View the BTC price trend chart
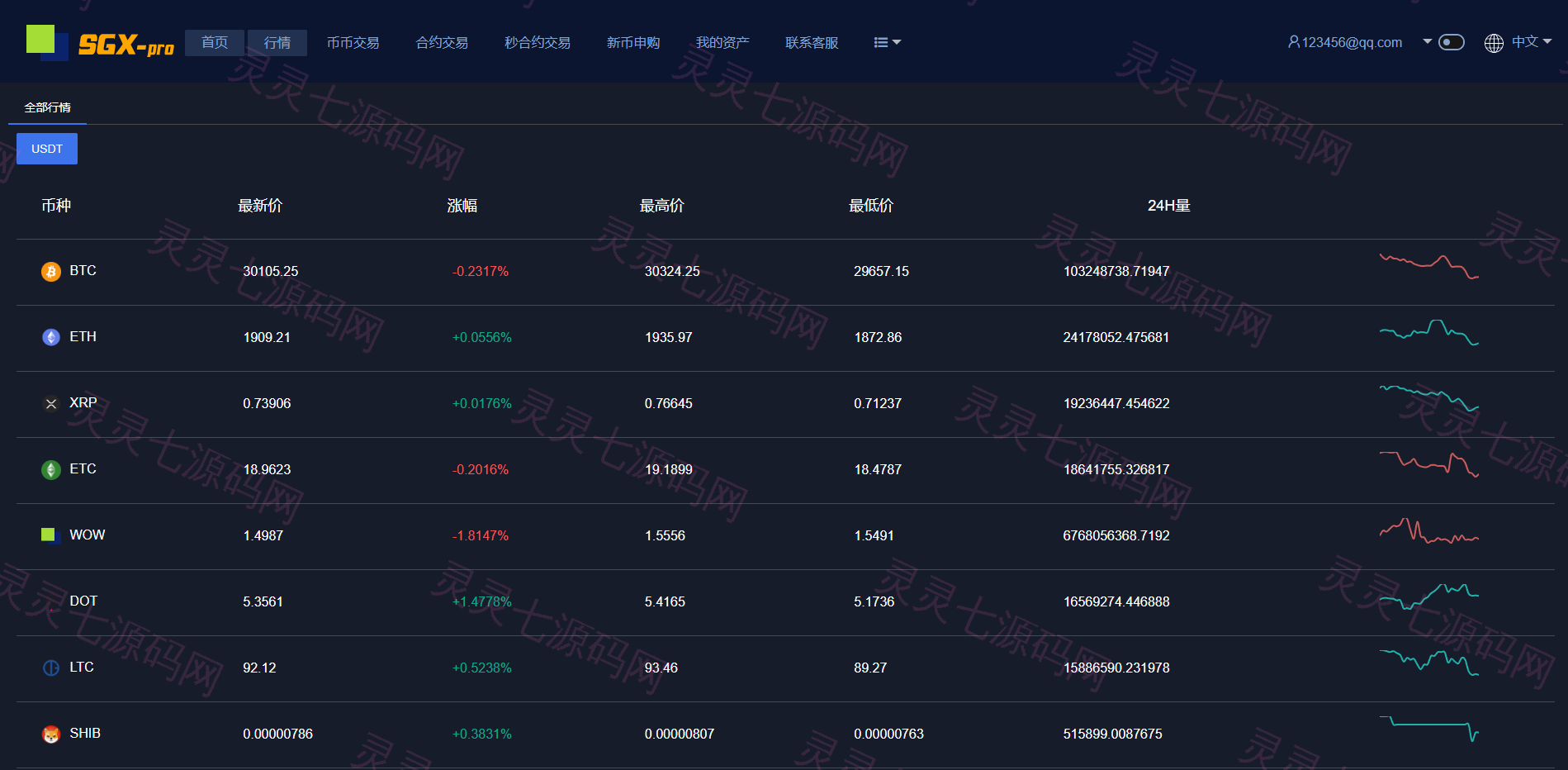The image size is (1568, 770). point(1428,267)
